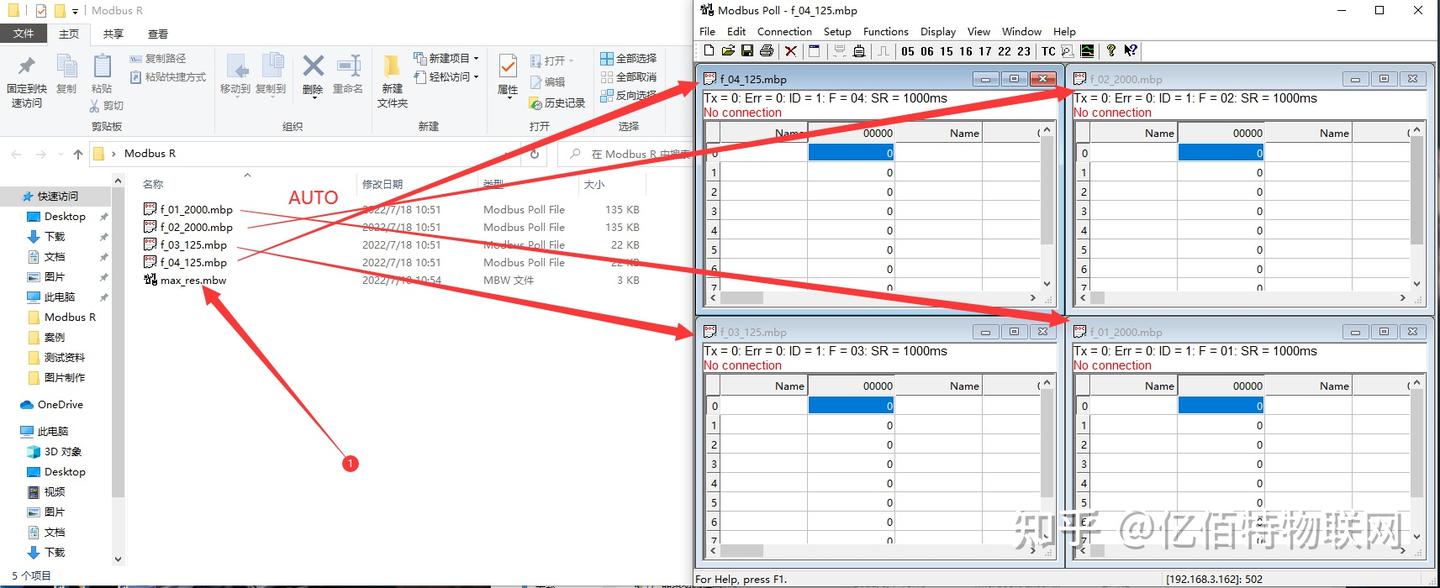Click the context help arrow icon
The width and height of the screenshot is (1440, 588).
click(x=1131, y=51)
